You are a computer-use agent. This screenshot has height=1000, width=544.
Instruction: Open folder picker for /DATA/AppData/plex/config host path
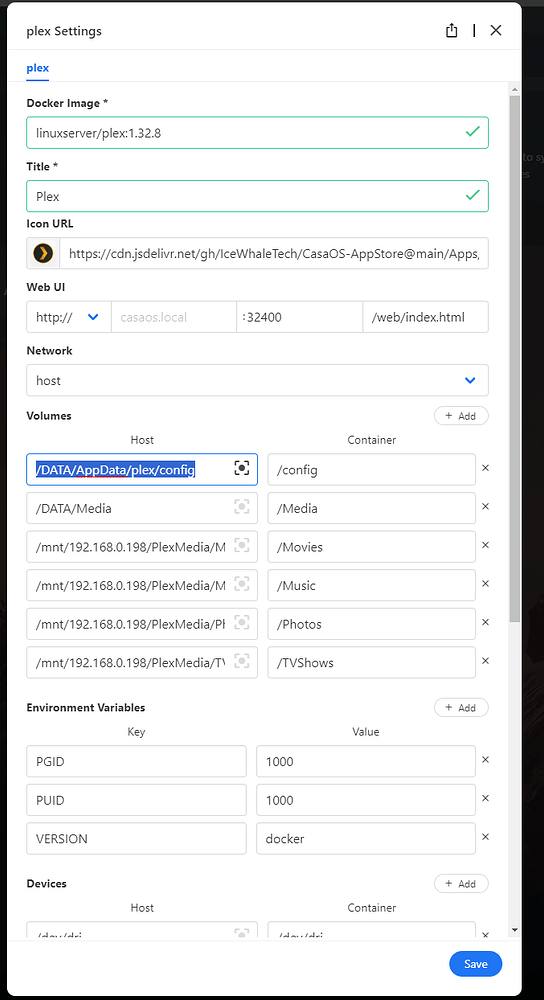point(242,469)
